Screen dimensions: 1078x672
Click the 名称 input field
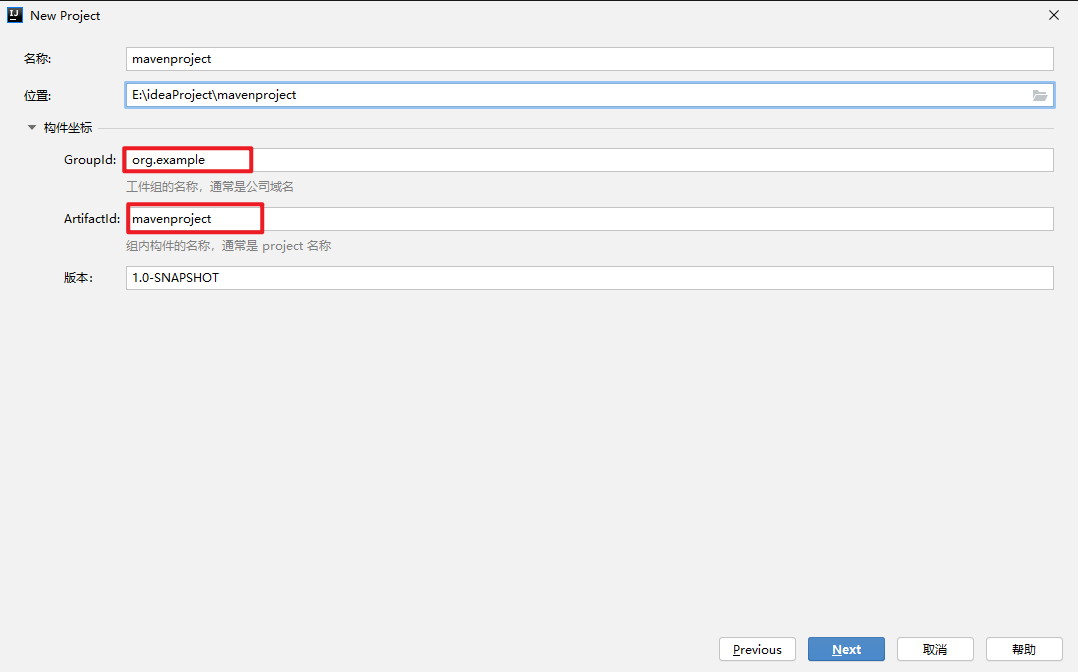[589, 59]
